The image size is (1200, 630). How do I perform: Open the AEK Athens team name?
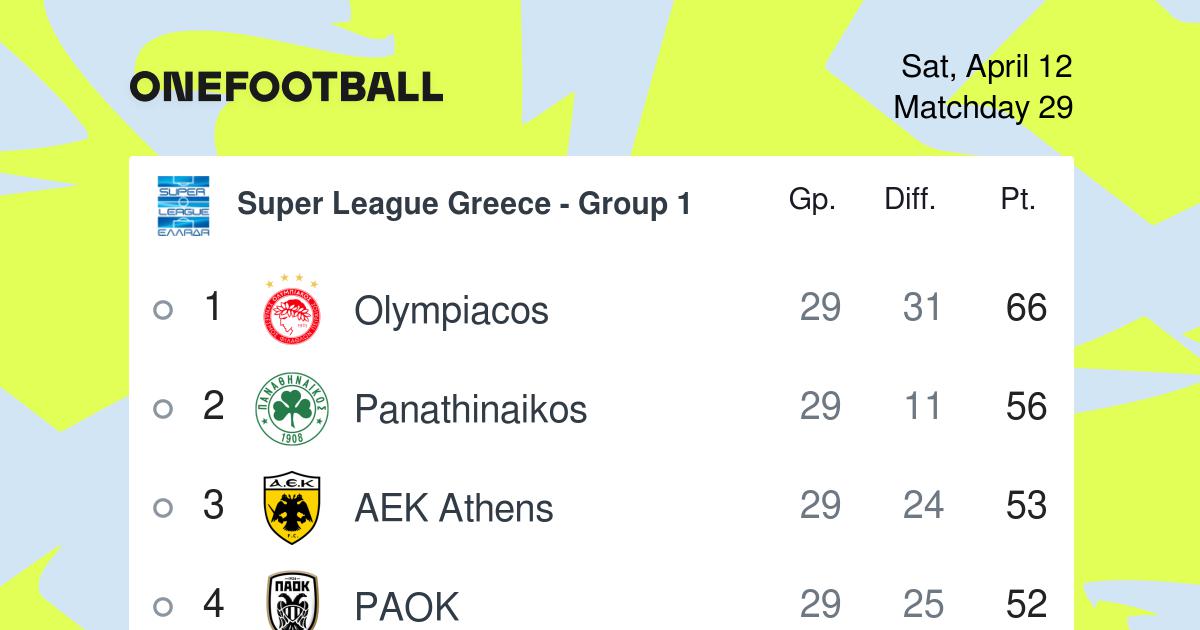pos(453,508)
